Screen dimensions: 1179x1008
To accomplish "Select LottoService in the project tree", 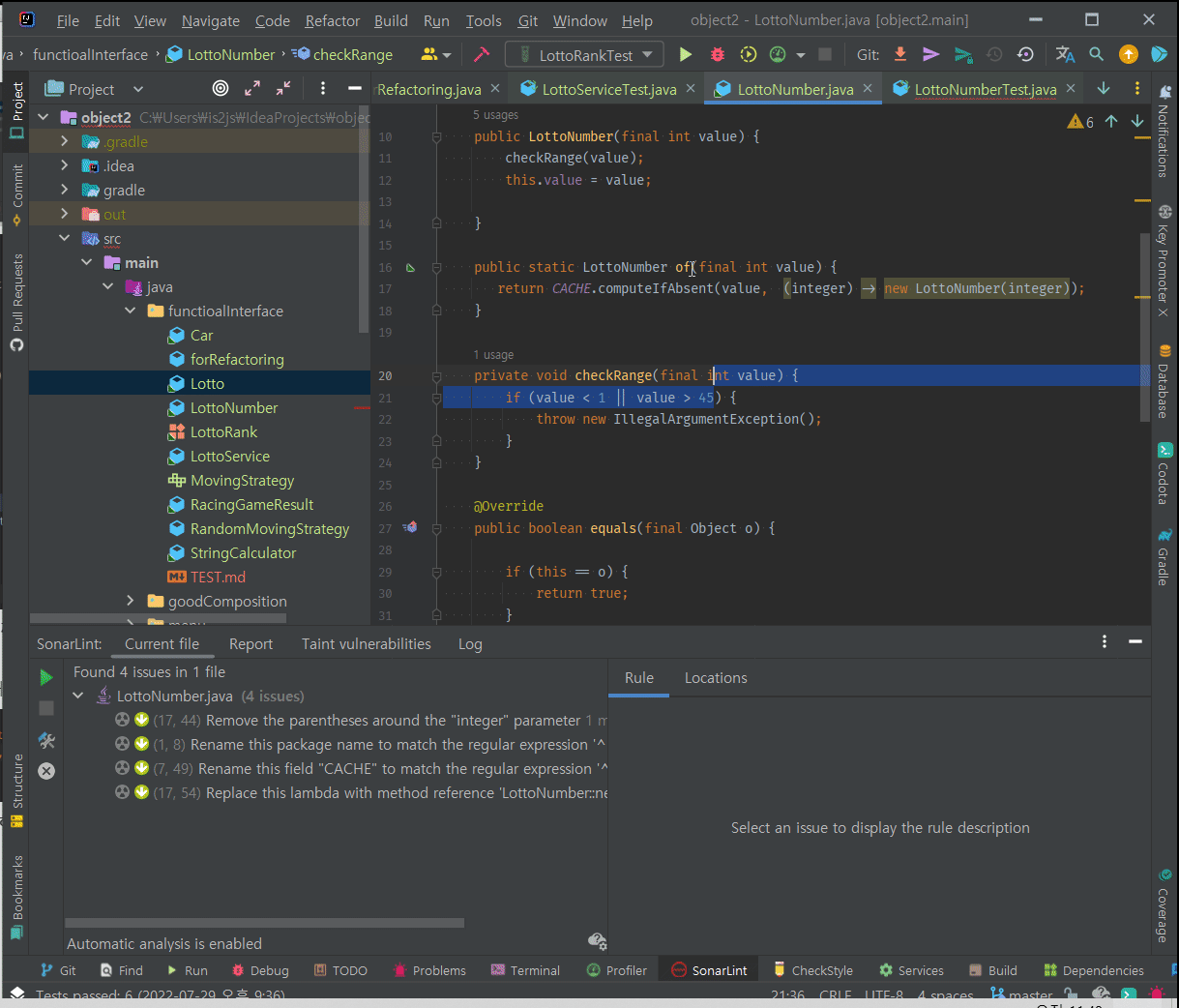I will pos(230,457).
